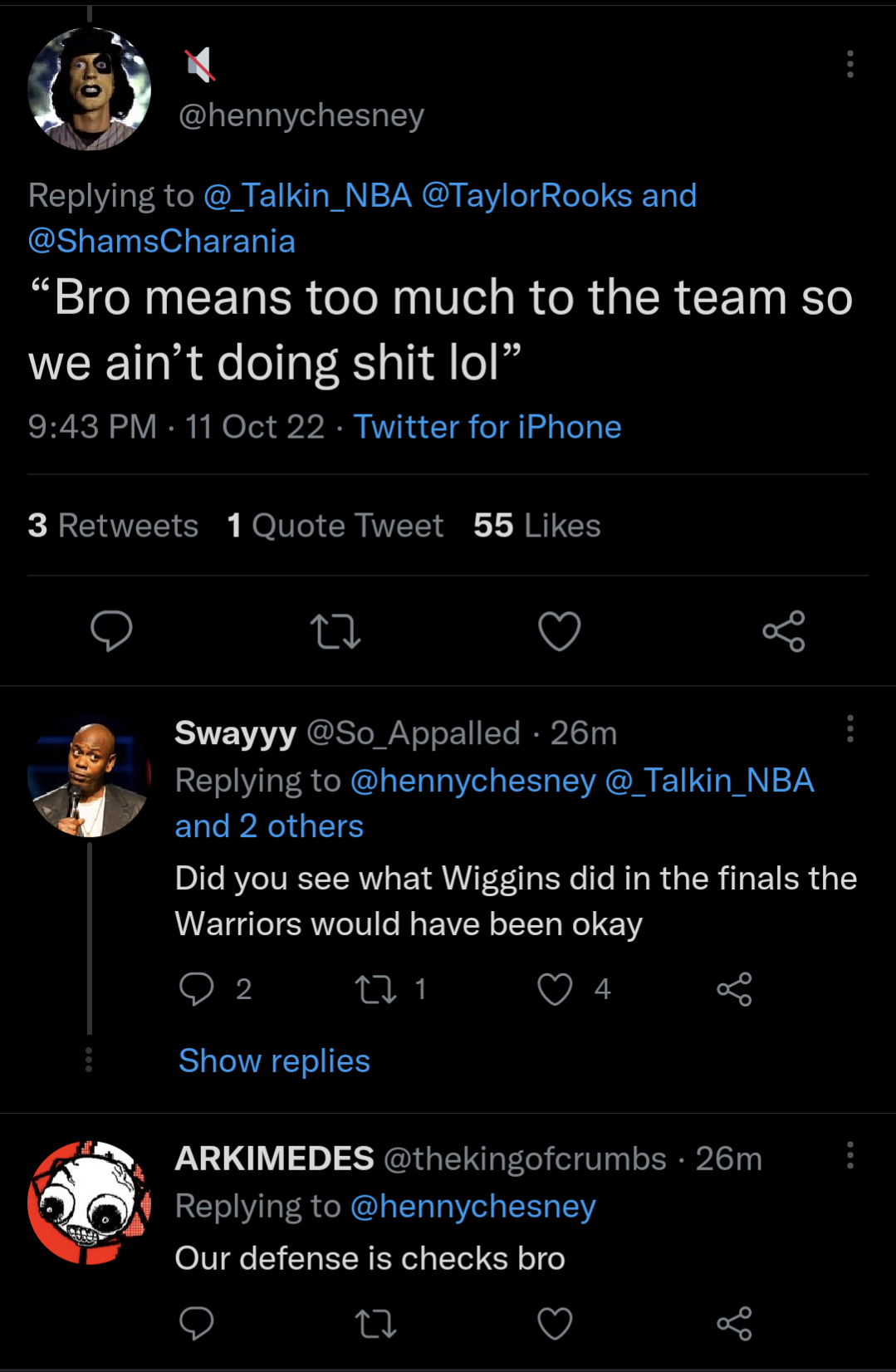Retweet the main tweet
The image size is (896, 1372).
335,632
